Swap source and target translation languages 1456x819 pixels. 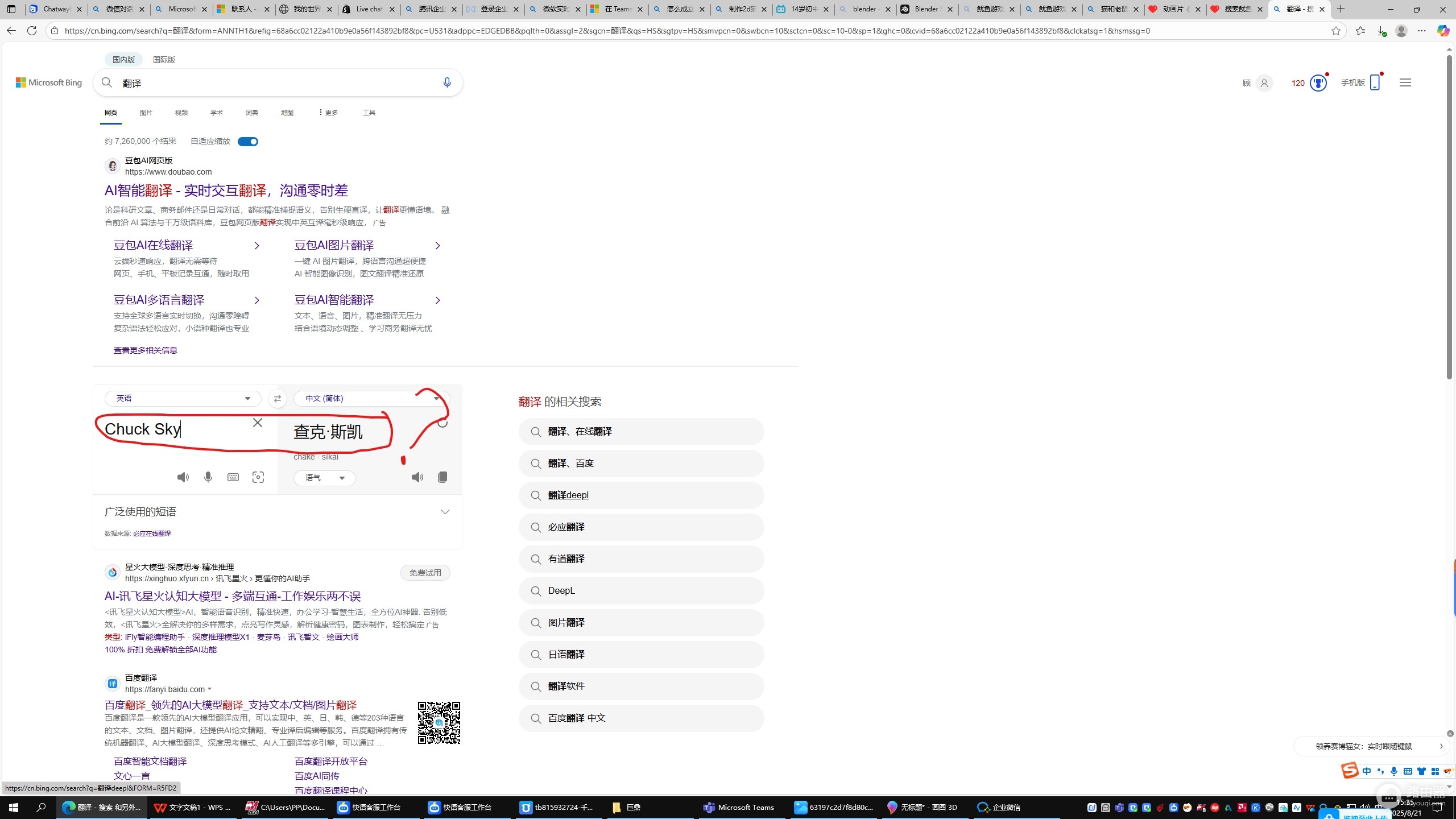277,399
